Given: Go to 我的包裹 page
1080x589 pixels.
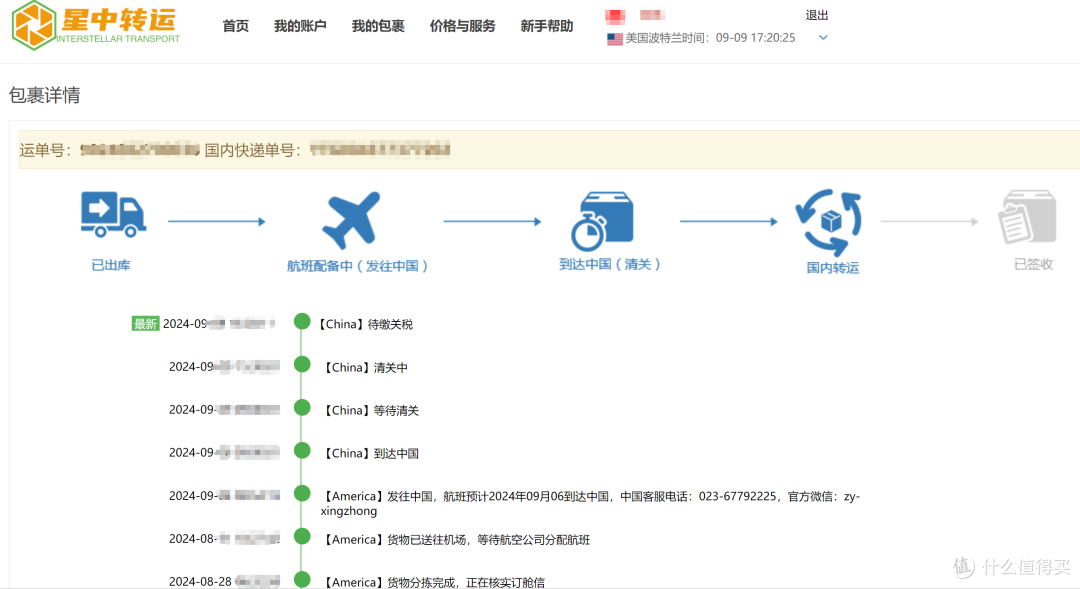Looking at the screenshot, I should [x=378, y=26].
